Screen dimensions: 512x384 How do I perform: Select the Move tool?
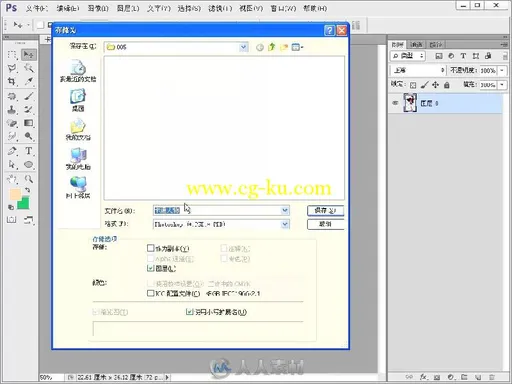(29, 54)
